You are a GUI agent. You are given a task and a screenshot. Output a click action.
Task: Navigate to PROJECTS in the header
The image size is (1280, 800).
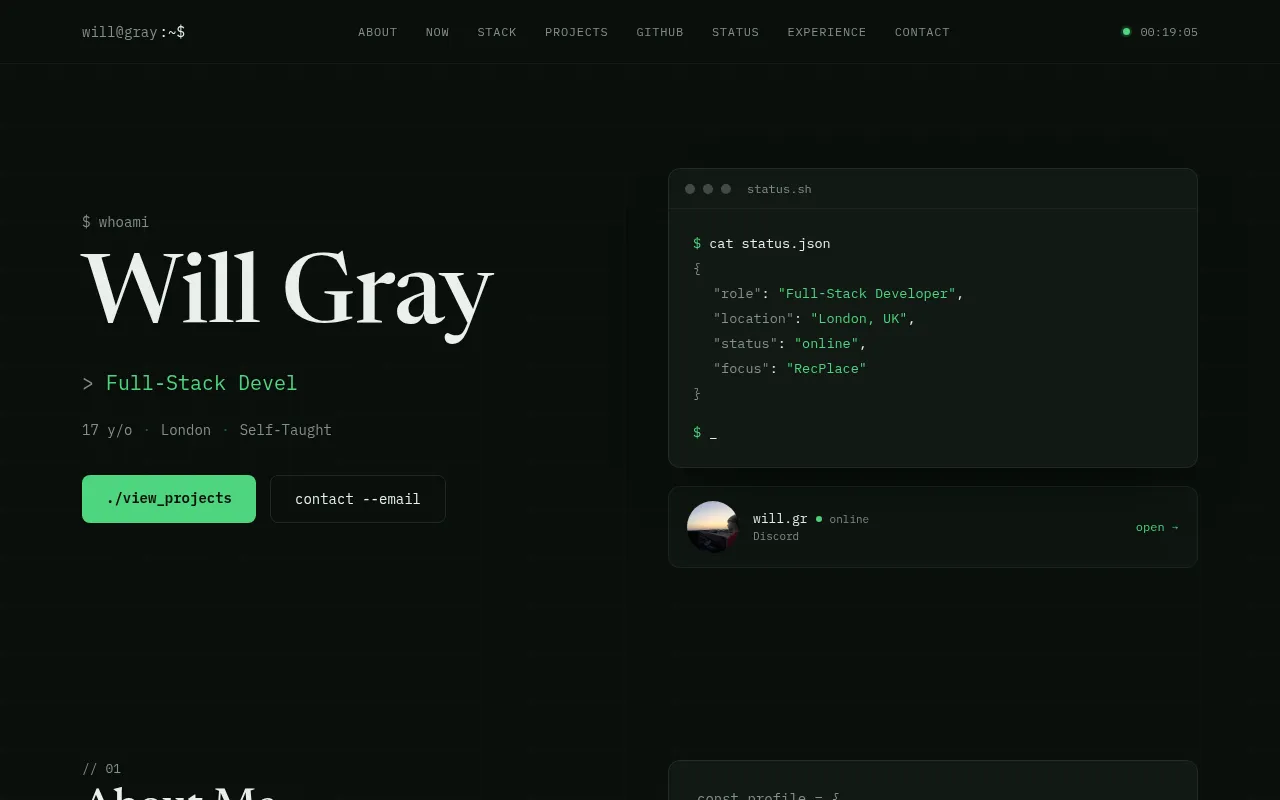coord(576,32)
